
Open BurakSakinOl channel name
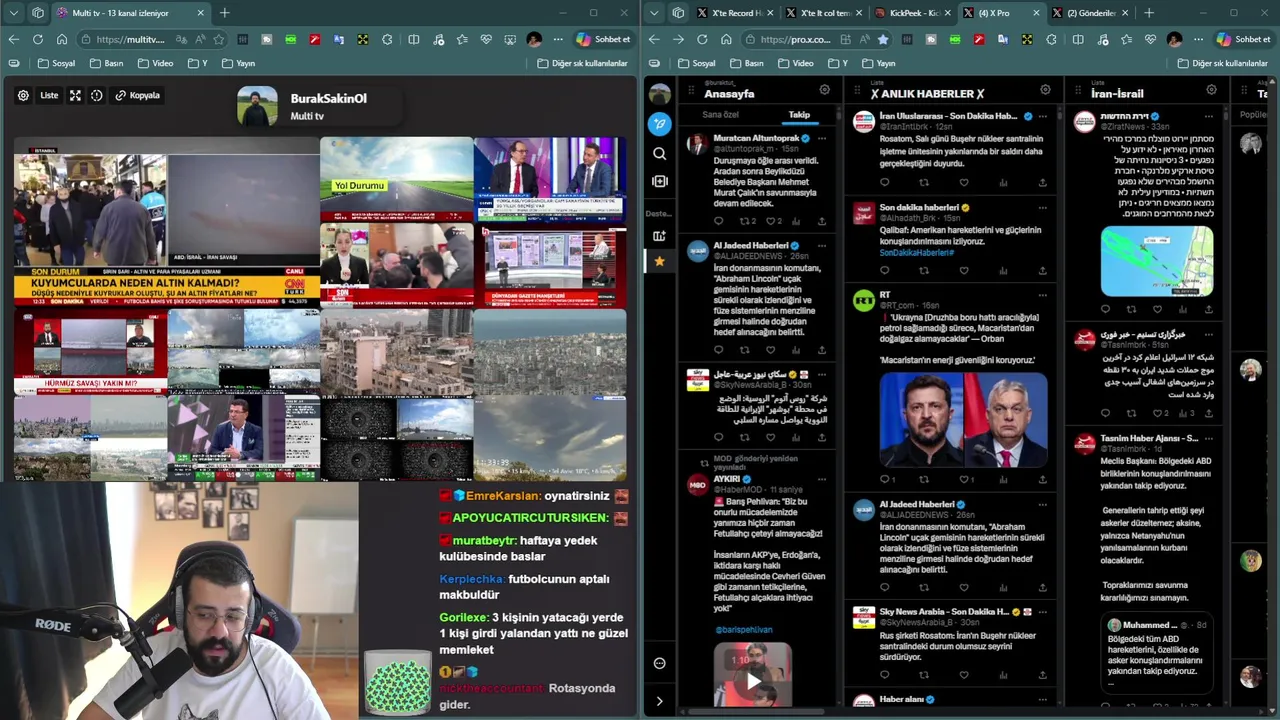click(x=328, y=98)
